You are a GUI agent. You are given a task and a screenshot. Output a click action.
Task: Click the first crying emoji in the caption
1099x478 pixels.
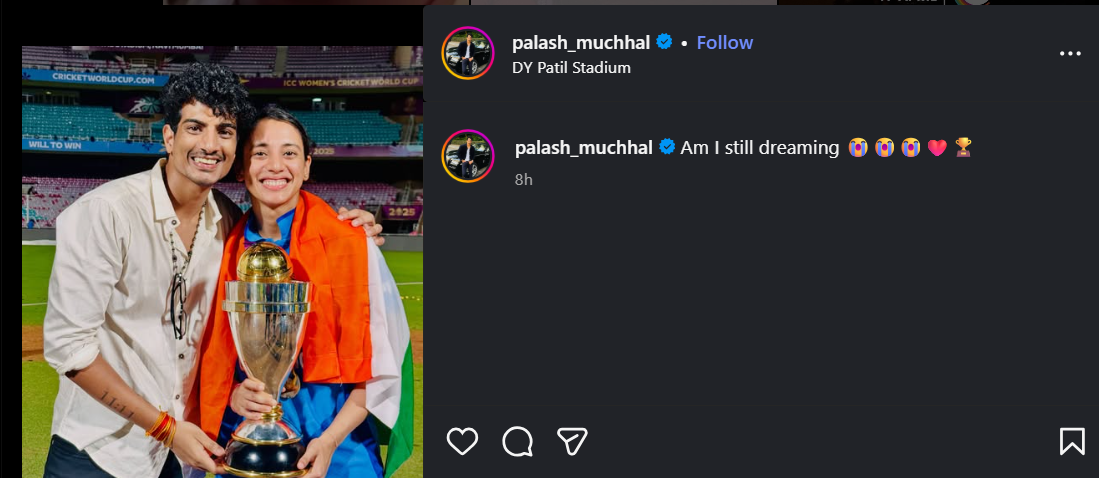point(858,147)
